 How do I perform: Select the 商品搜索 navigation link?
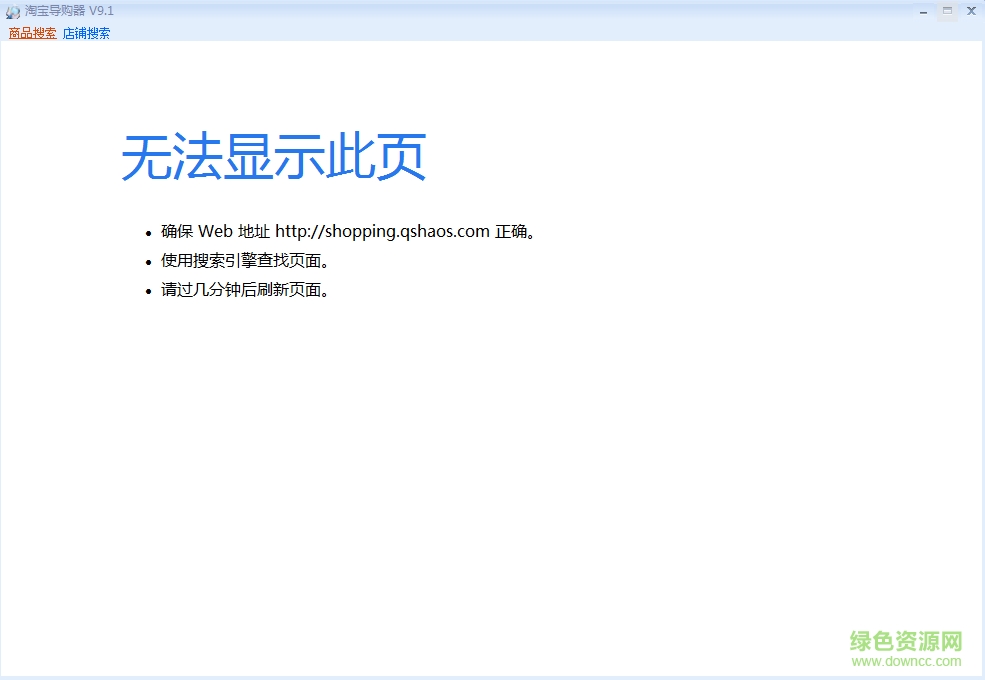point(31,32)
